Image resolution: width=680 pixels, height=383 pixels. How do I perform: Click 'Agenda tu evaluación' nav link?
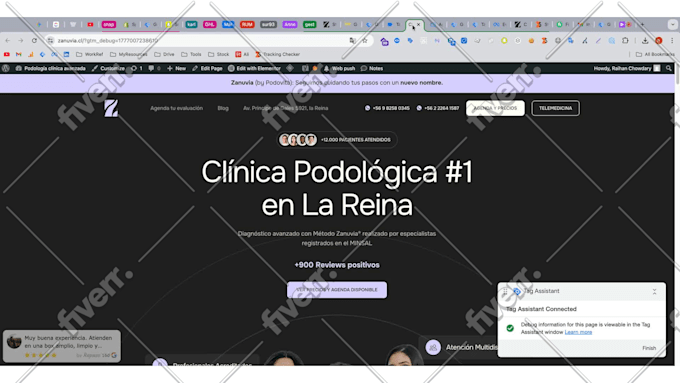tap(177, 108)
